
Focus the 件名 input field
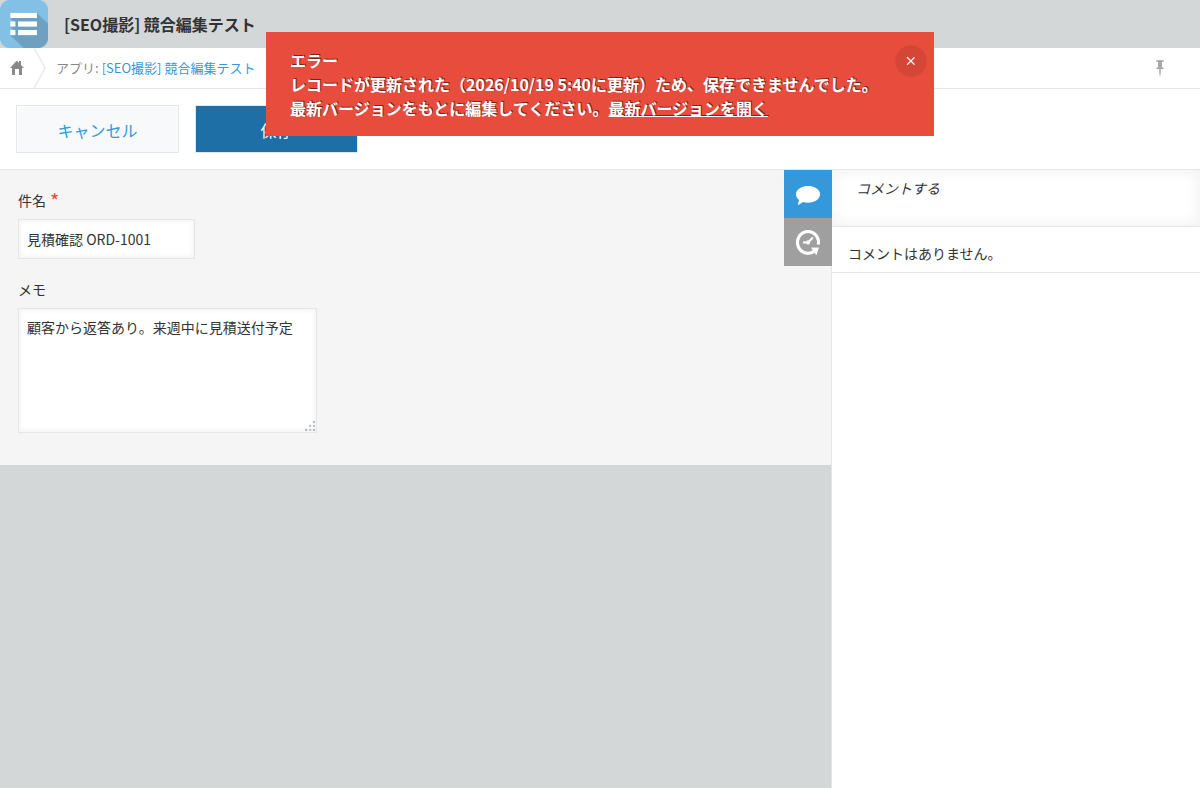click(106, 239)
